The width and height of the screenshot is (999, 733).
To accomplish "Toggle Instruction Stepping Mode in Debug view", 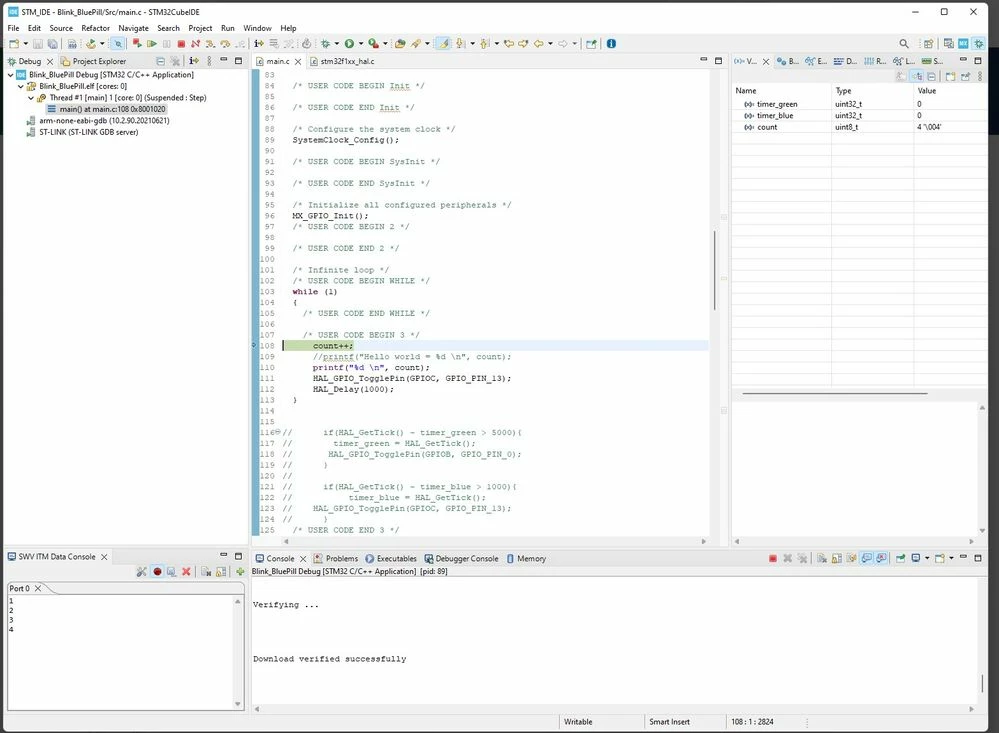I will tap(193, 61).
